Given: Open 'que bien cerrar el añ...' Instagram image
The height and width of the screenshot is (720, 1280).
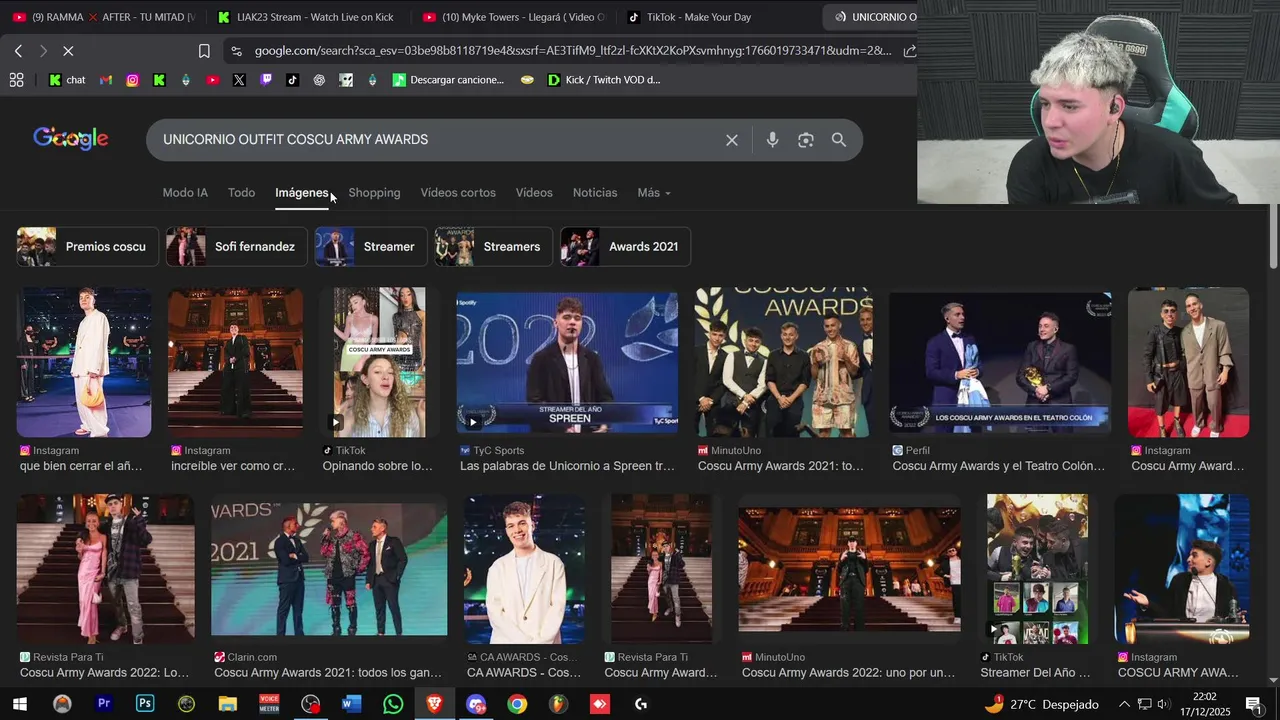Looking at the screenshot, I should [84, 362].
